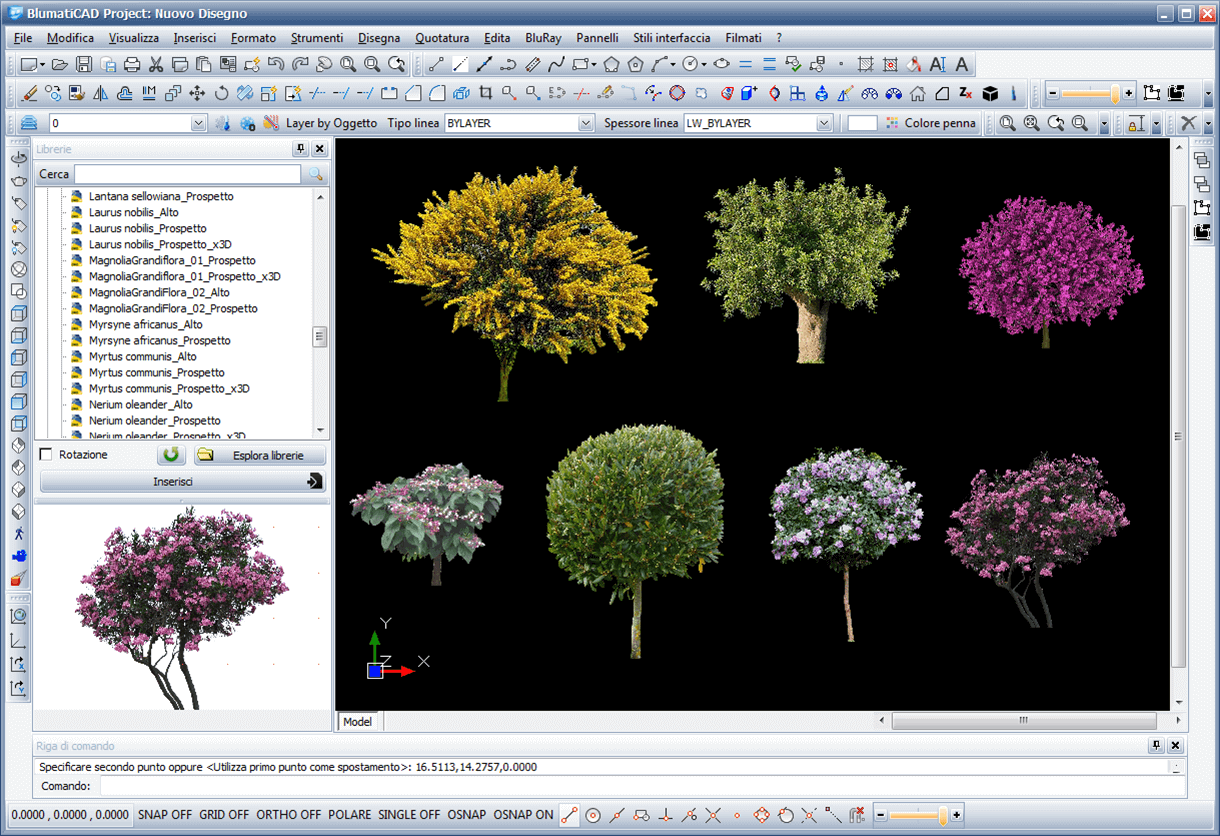Select the Rotate tool circular arrow
The width and height of the screenshot is (1220, 836).
point(221,94)
